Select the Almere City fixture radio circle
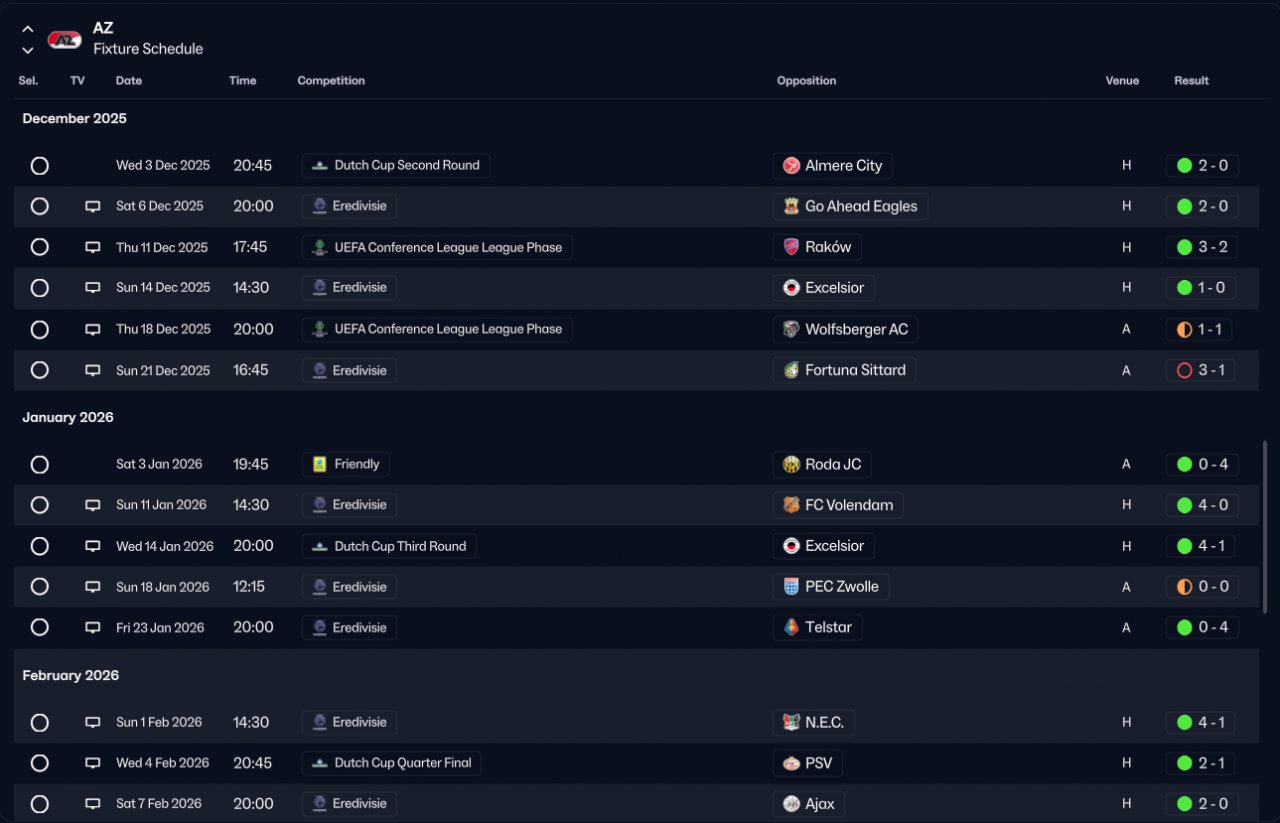Image resolution: width=1280 pixels, height=823 pixels. click(40, 166)
